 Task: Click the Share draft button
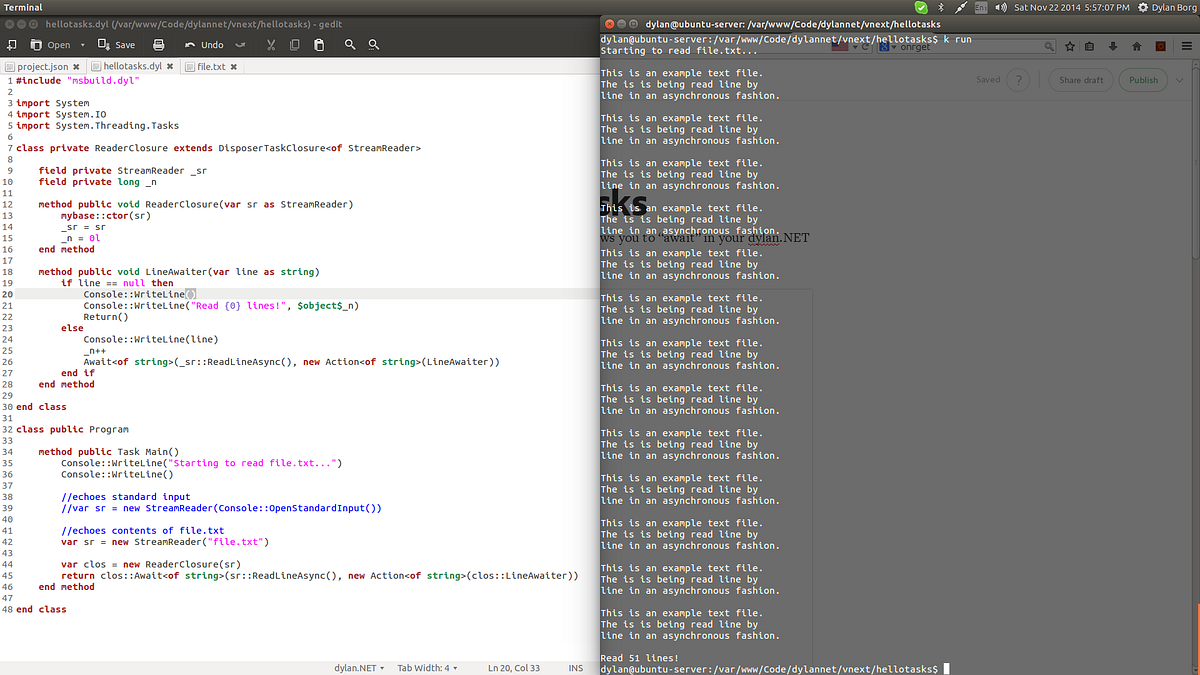click(x=1080, y=79)
